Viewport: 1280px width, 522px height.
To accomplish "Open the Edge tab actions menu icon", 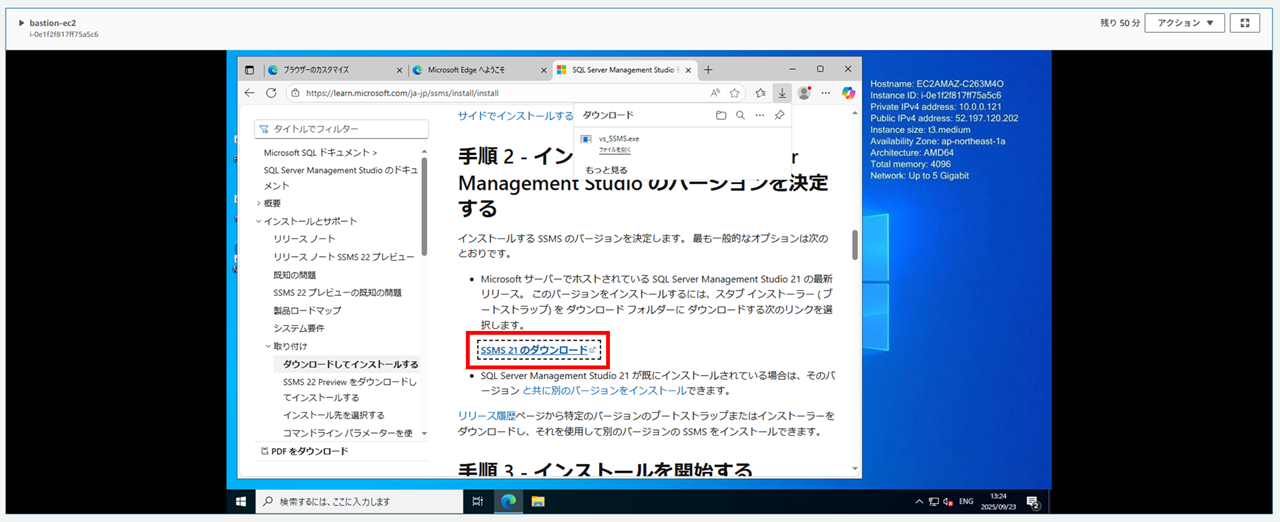I will 250,70.
